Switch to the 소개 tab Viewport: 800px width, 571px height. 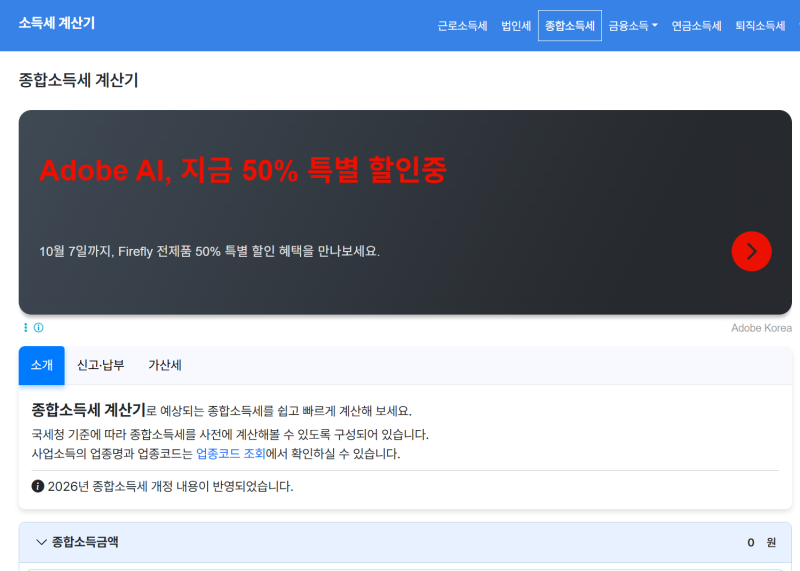pyautogui.click(x=42, y=365)
